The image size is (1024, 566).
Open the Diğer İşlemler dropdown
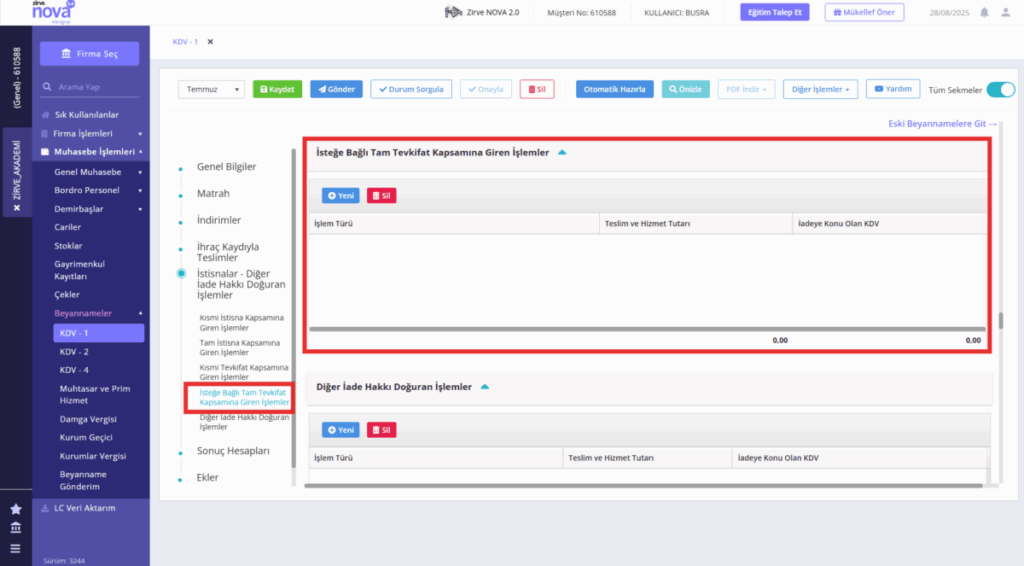click(820, 89)
